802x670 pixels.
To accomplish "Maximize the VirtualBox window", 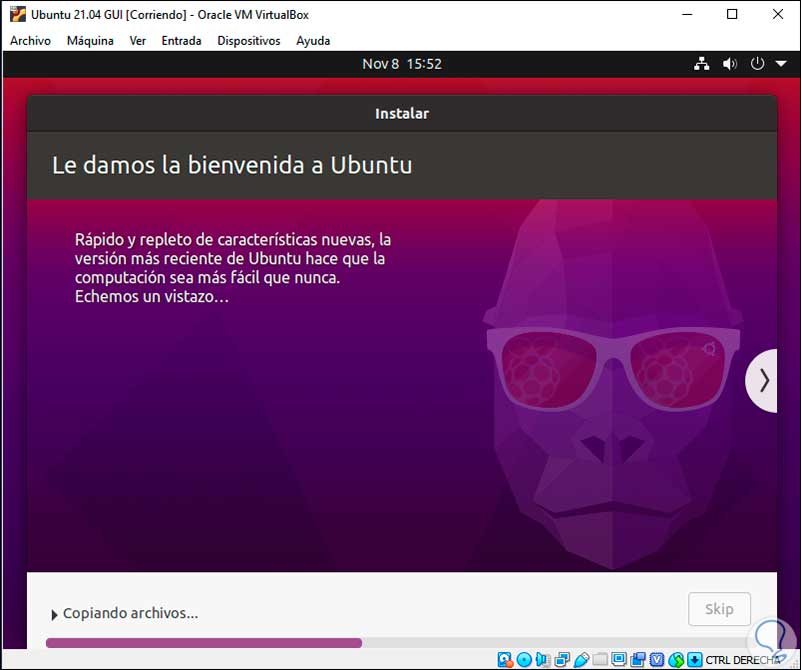I will tap(732, 14).
